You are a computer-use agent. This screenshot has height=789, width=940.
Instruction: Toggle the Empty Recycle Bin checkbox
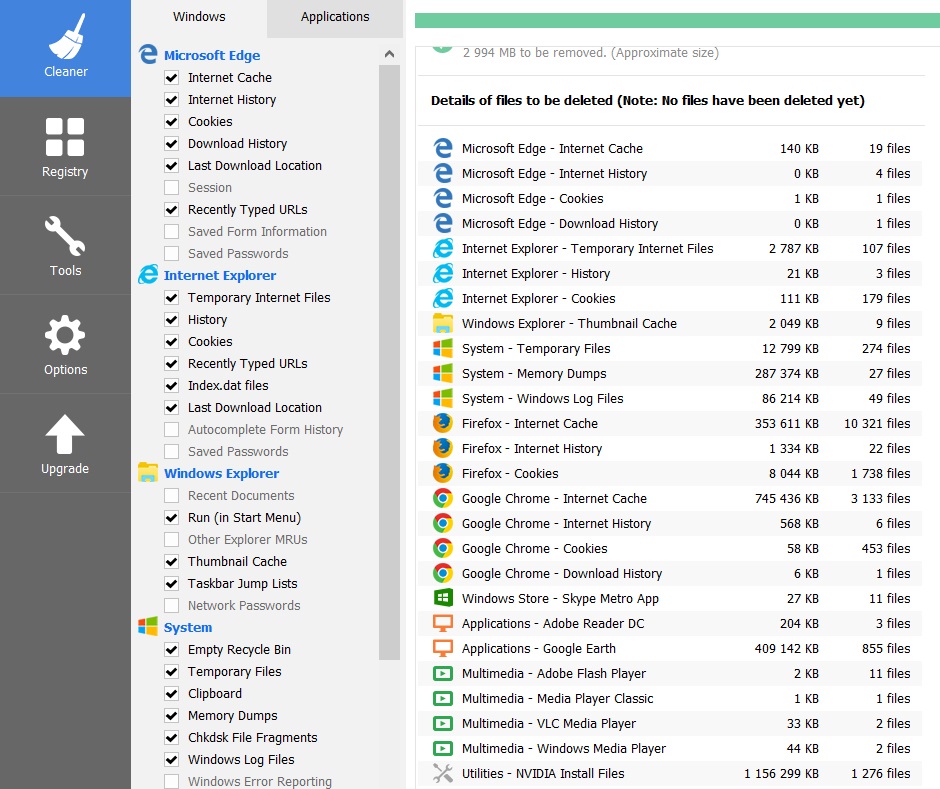[x=171, y=650]
